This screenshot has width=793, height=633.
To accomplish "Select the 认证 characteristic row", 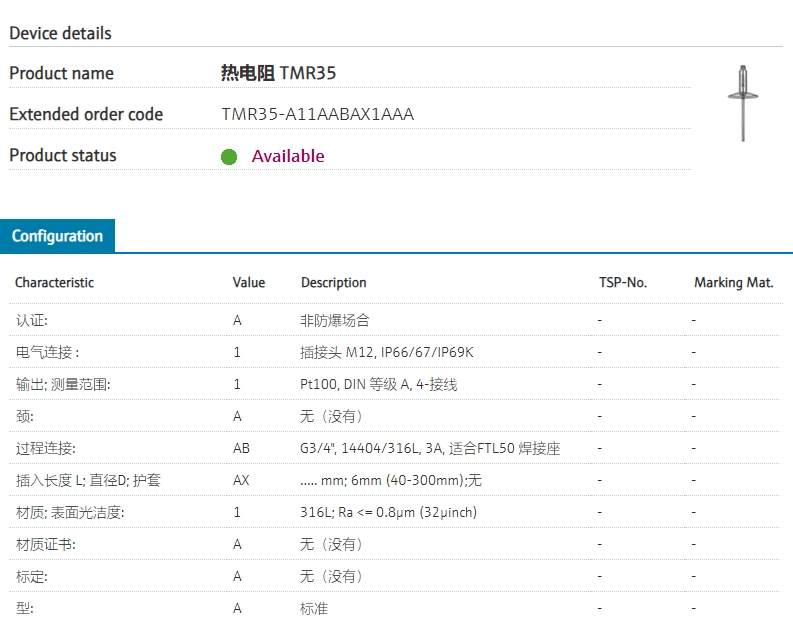I will [31, 320].
